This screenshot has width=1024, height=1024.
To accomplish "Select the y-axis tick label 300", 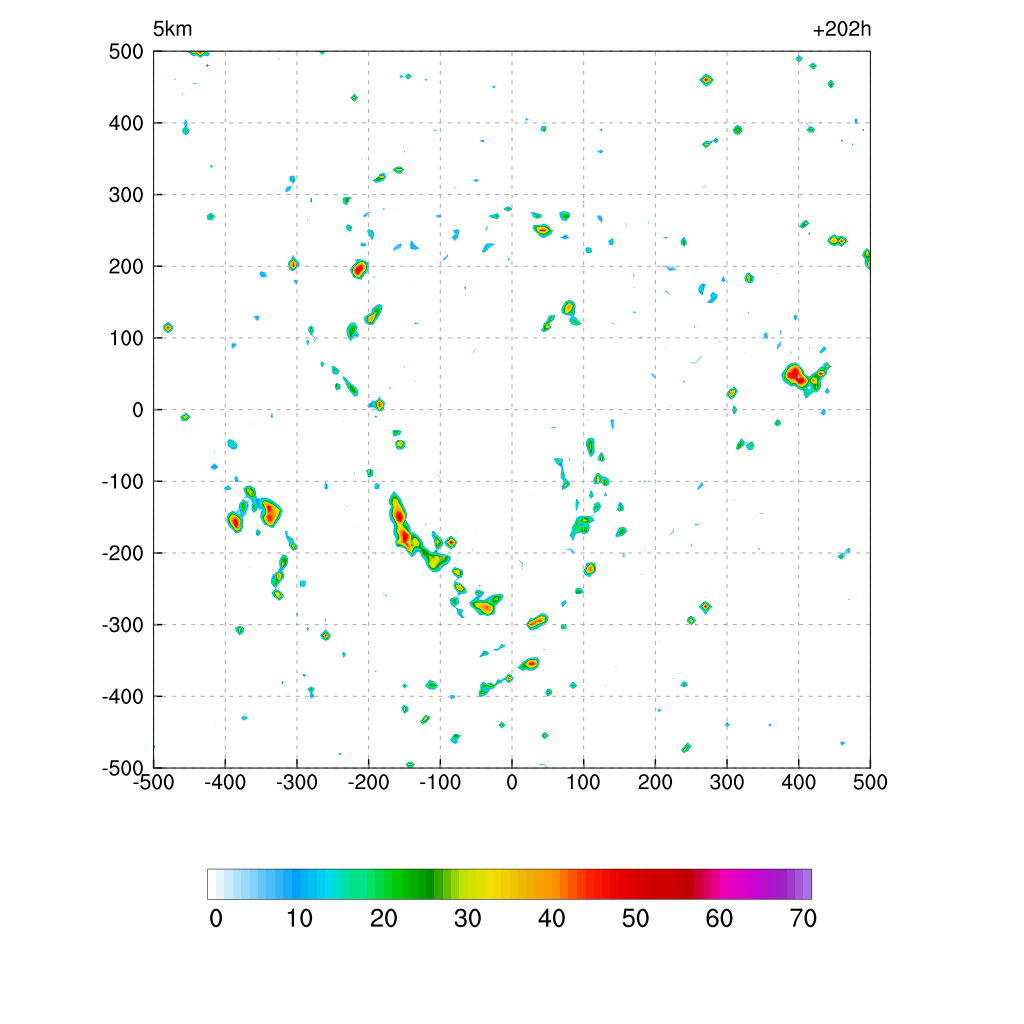I will 126,195.
